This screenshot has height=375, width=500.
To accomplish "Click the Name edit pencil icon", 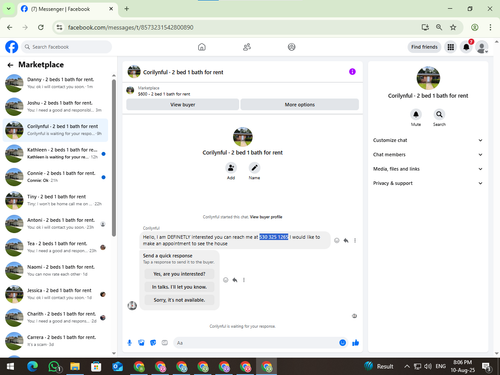I will tap(254, 168).
